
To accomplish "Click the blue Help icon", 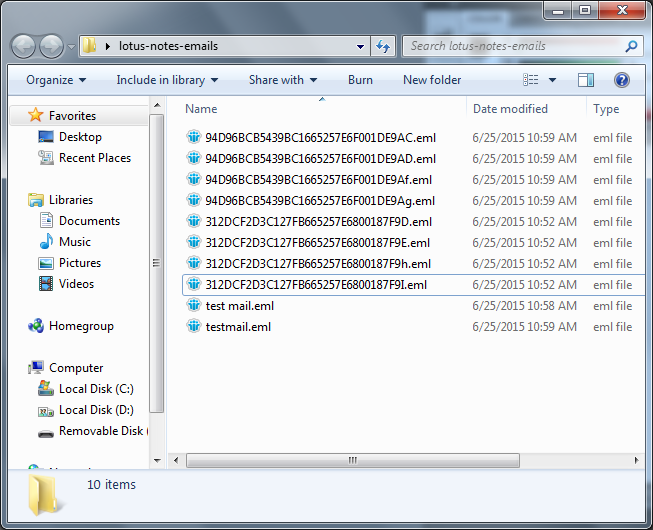I will pos(622,80).
